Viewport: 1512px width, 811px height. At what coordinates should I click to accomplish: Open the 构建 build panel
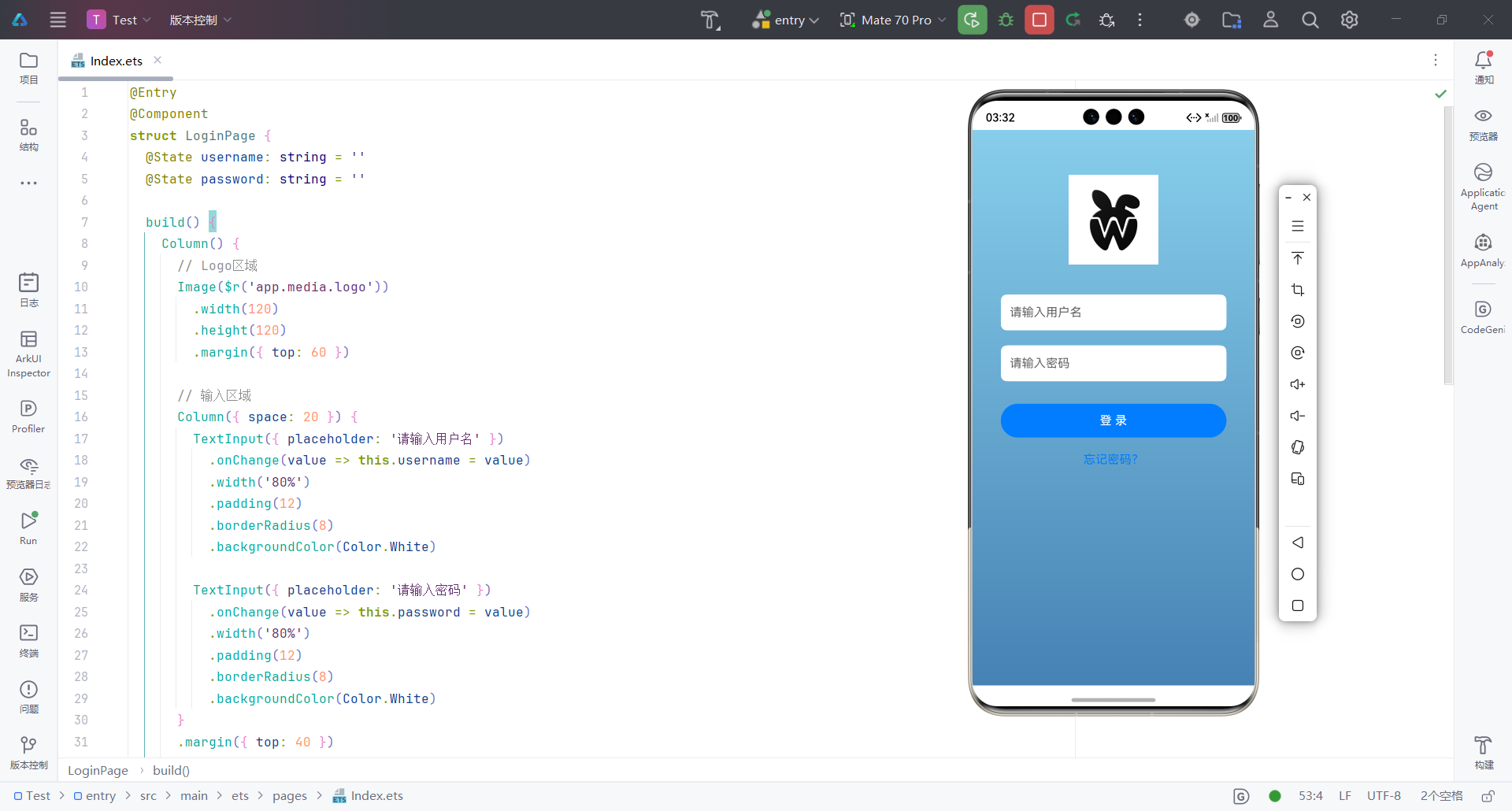(x=1484, y=754)
